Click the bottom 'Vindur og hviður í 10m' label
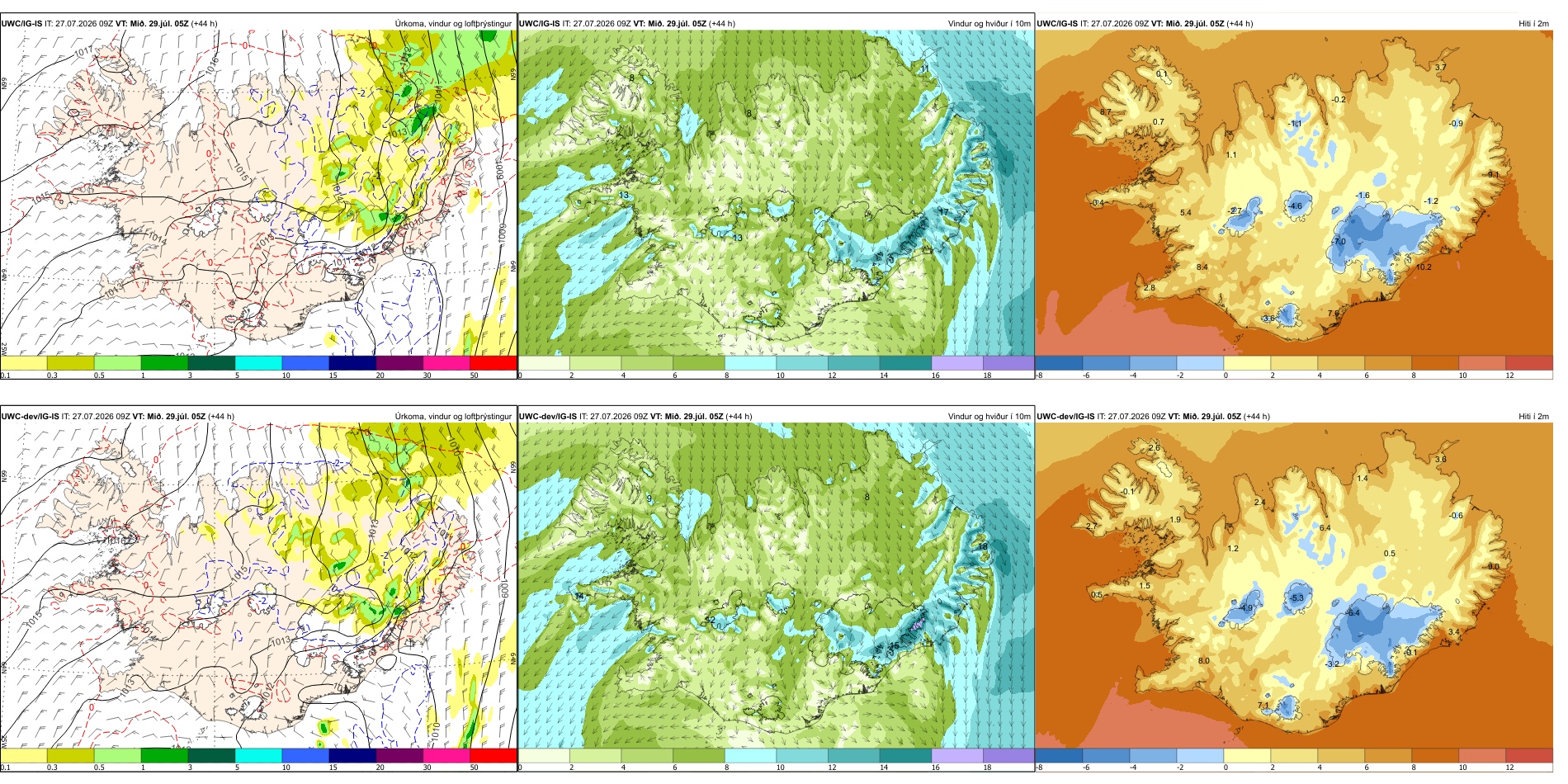 989,417
